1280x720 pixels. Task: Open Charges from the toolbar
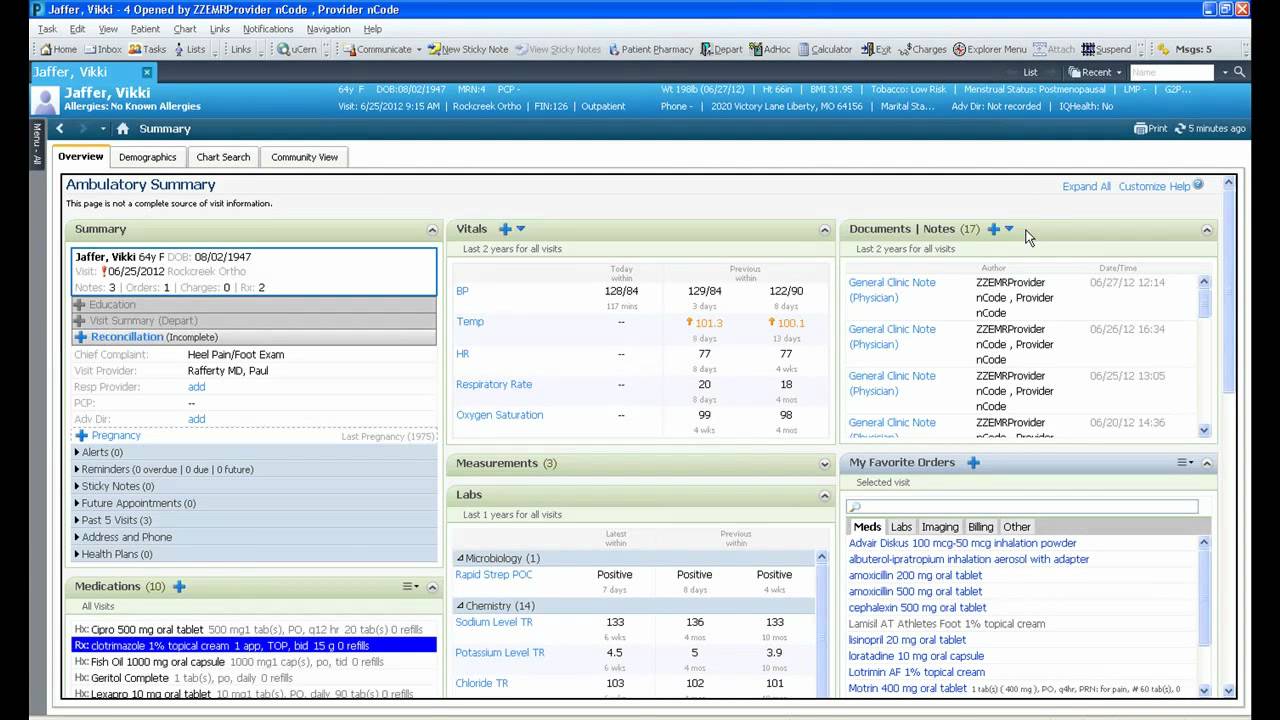pos(923,49)
